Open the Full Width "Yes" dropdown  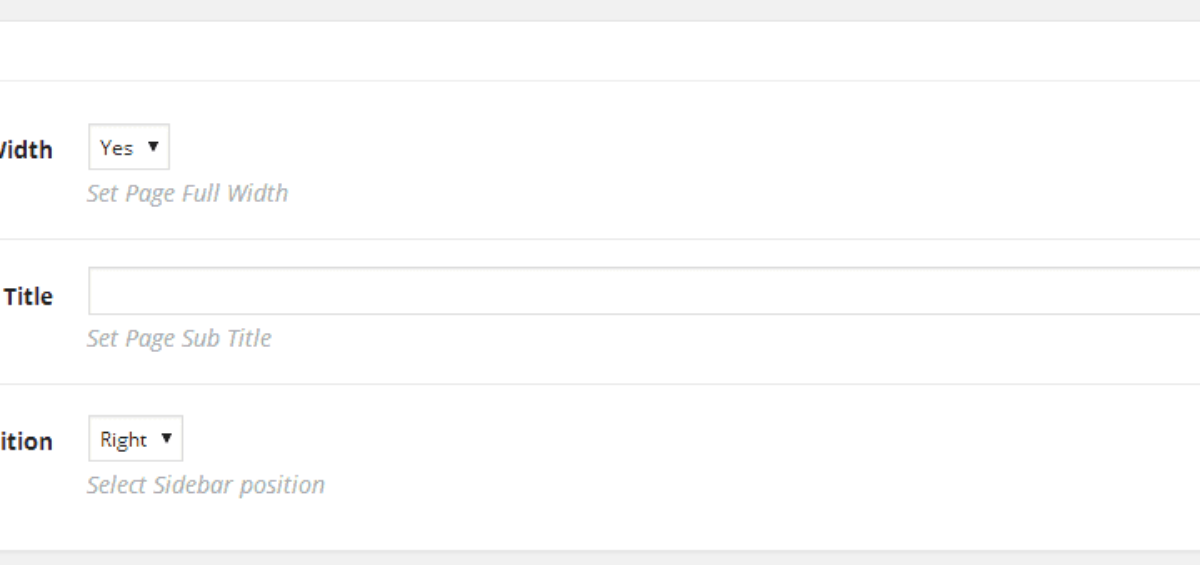[x=129, y=147]
